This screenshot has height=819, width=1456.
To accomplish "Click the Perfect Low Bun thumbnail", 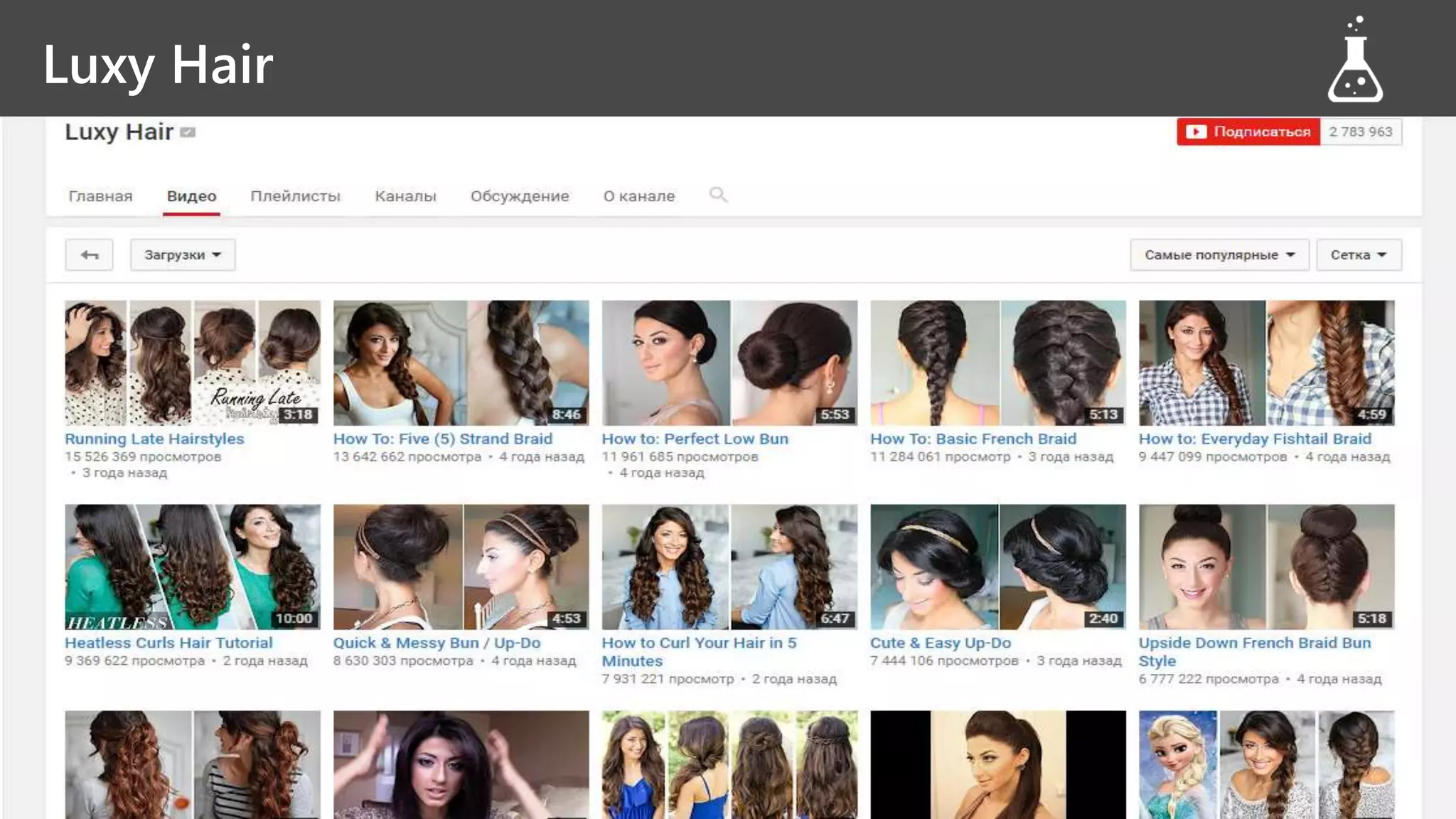I will click(729, 363).
